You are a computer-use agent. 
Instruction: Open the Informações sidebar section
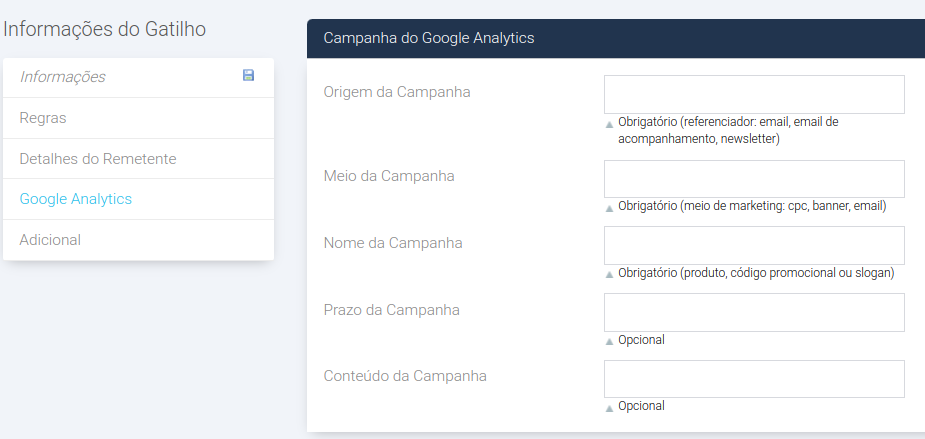tap(62, 77)
